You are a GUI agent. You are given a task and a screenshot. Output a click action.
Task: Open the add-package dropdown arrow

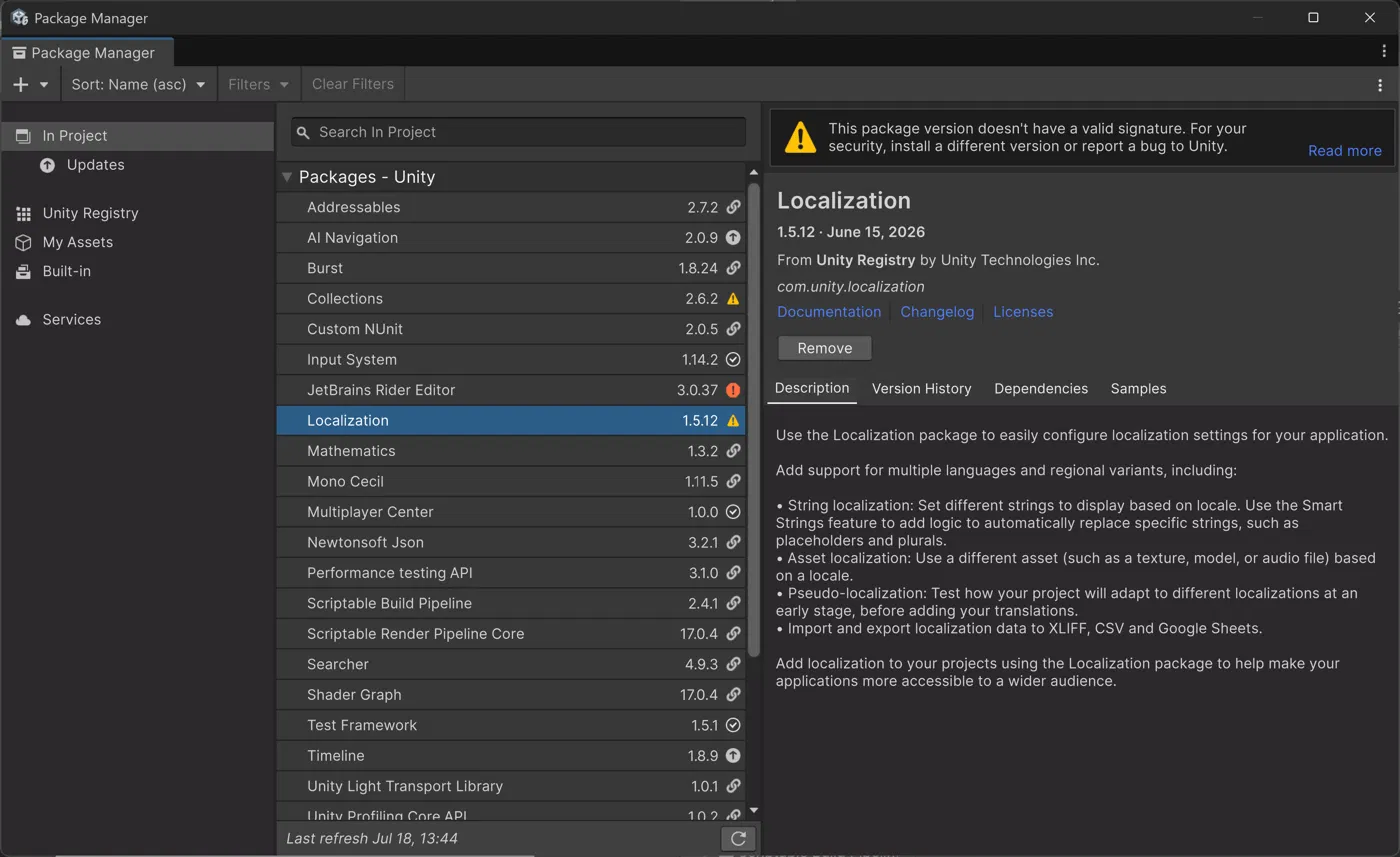[x=44, y=85]
